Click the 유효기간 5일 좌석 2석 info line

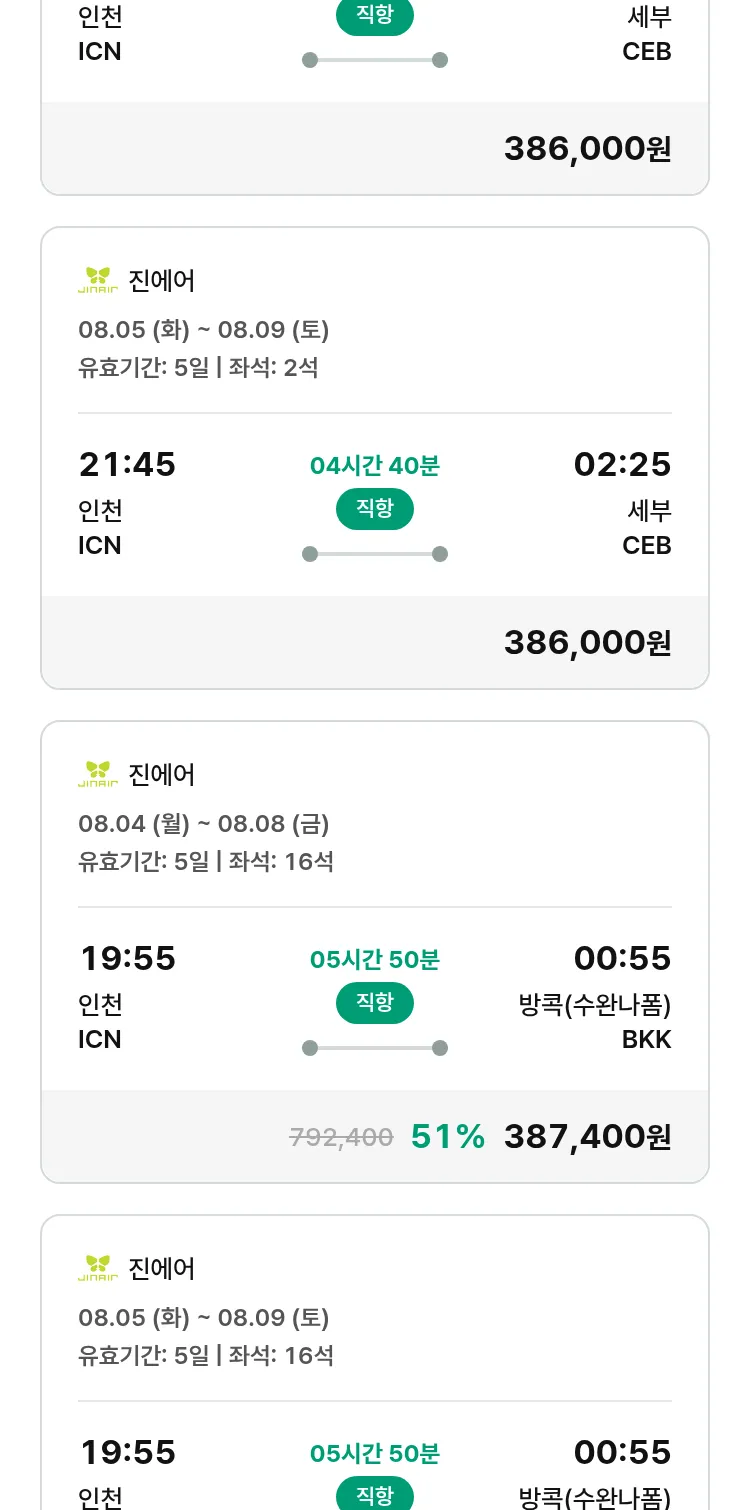tap(198, 367)
